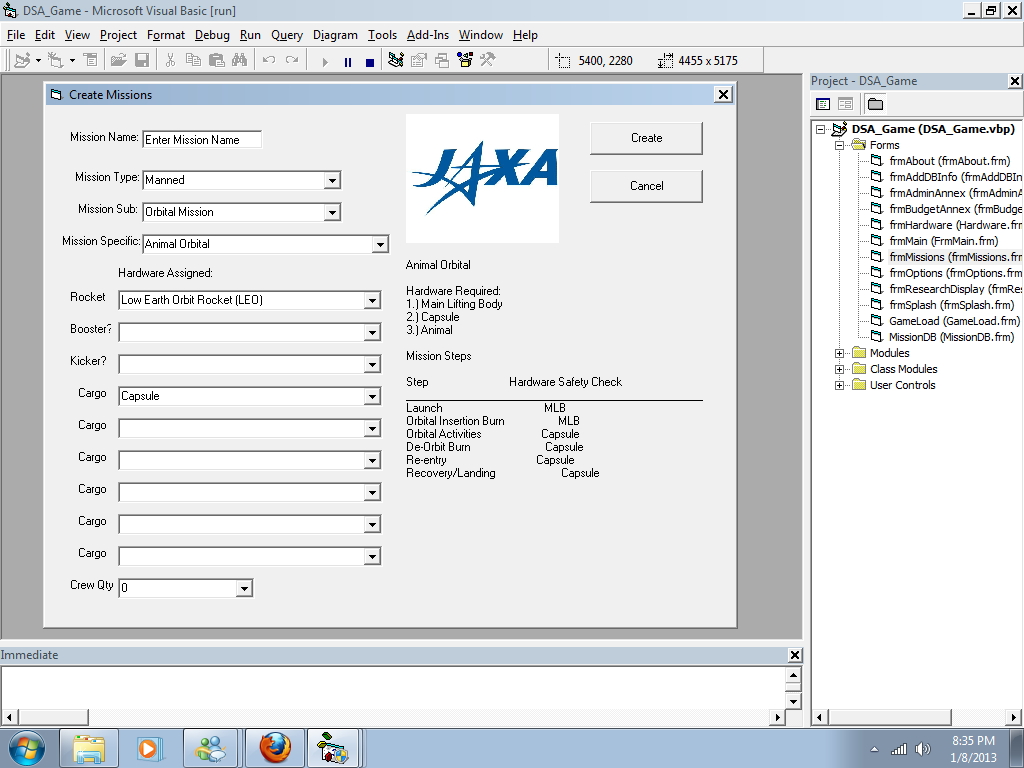Open the Mission Sub dropdown
Viewport: 1024px width, 768px height.
tap(332, 212)
